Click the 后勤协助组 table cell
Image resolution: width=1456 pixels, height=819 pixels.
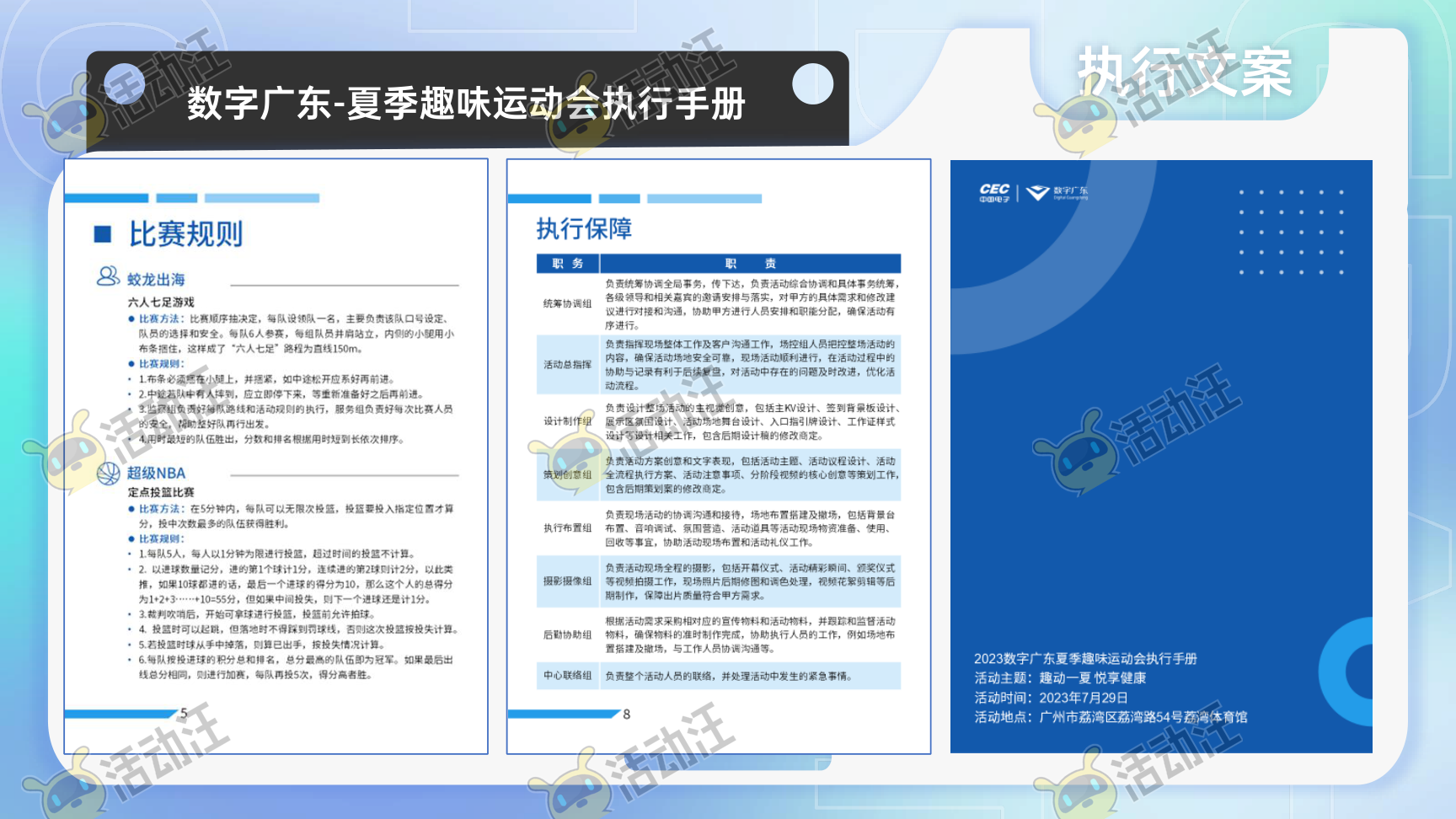click(568, 634)
